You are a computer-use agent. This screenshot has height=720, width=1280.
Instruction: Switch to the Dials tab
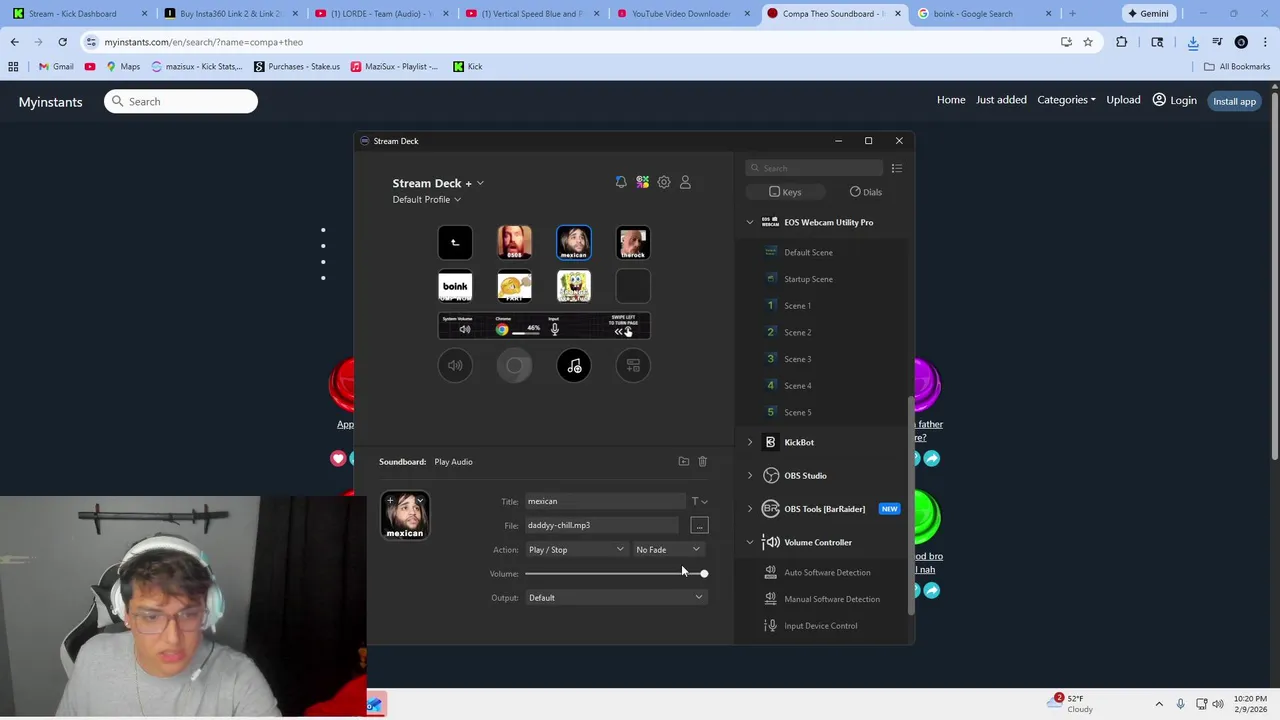click(866, 192)
